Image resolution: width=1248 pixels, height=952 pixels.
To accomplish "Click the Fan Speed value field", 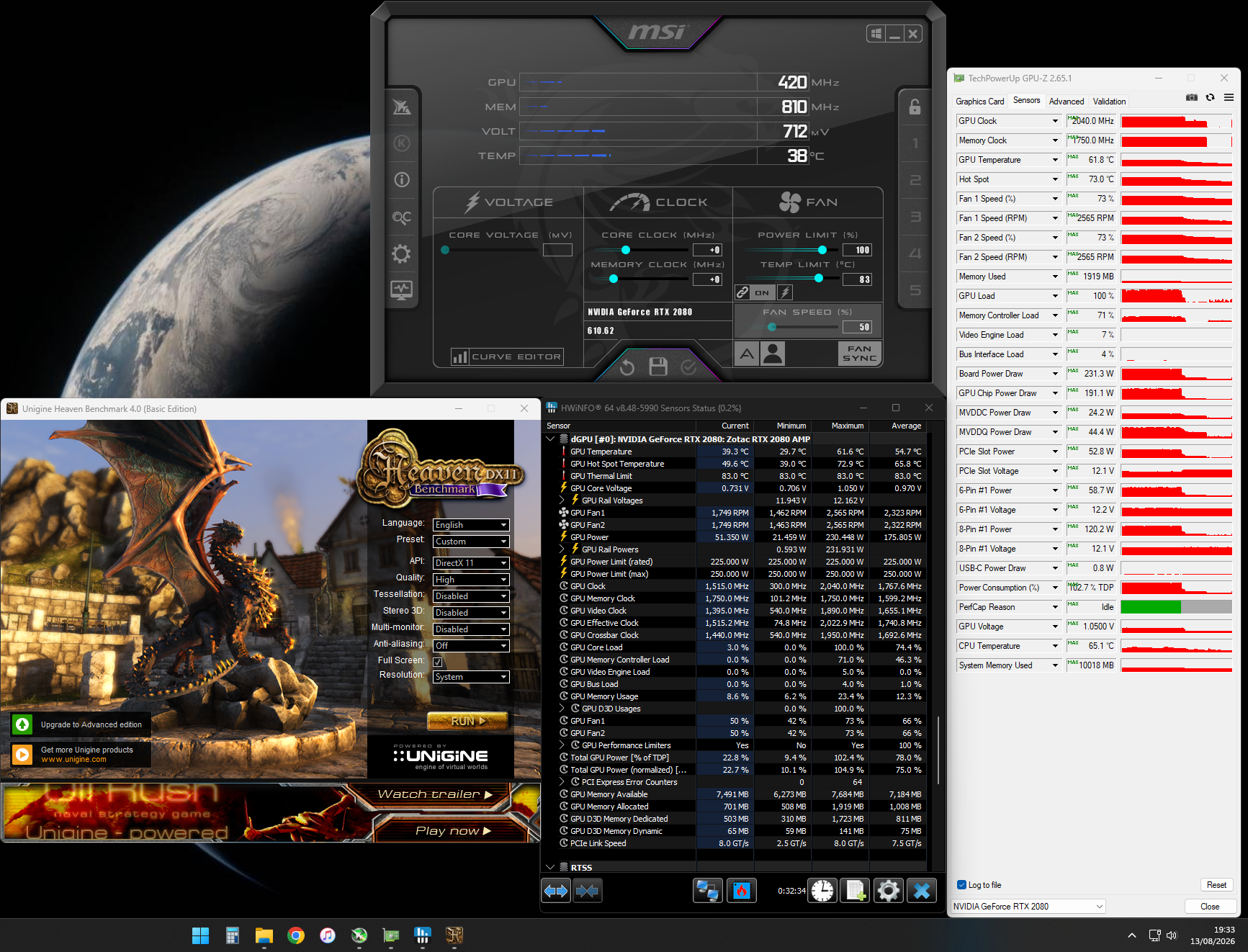I will point(857,327).
